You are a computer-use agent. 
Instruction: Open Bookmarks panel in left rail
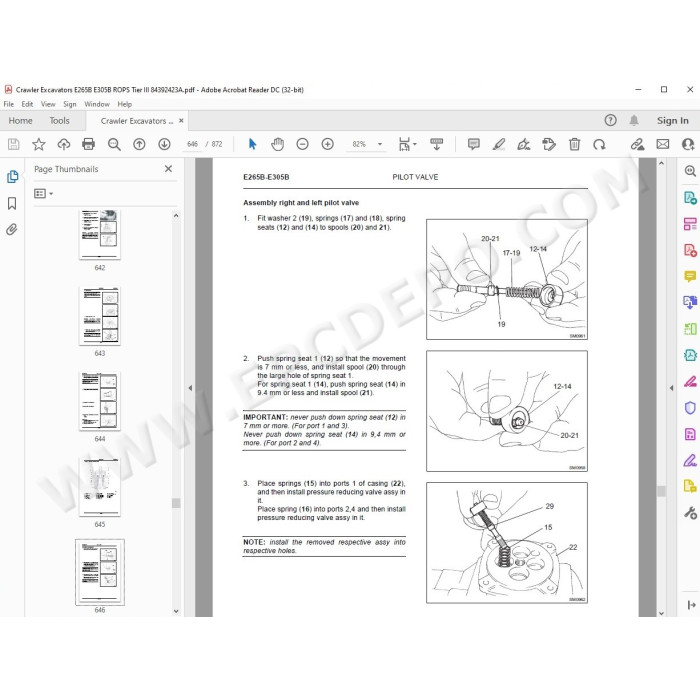(12, 204)
